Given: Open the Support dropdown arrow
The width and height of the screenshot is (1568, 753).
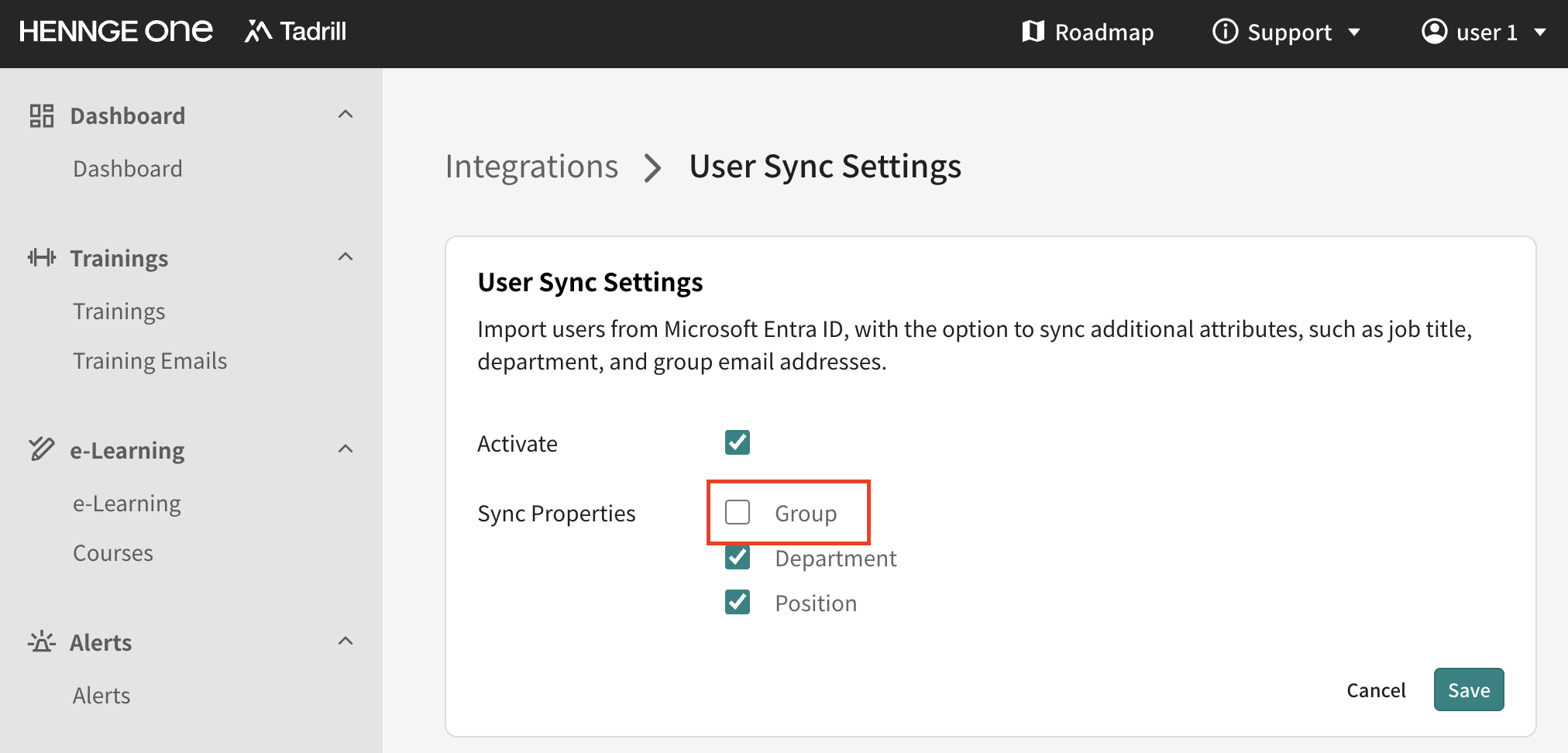Looking at the screenshot, I should (1354, 33).
